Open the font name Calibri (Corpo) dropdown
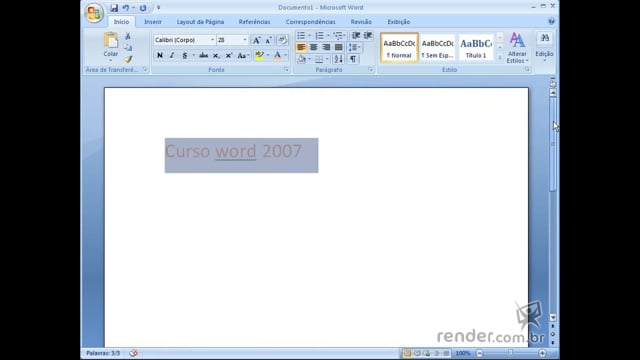Viewport: 640px width, 360px height. 212,40
